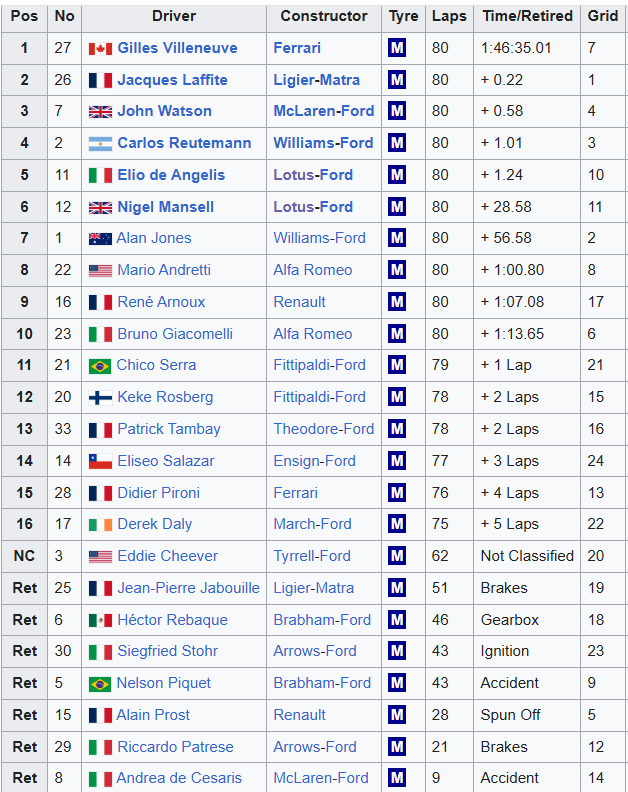
Task: Open the Didier Pironi driver link
Action: [x=158, y=492]
